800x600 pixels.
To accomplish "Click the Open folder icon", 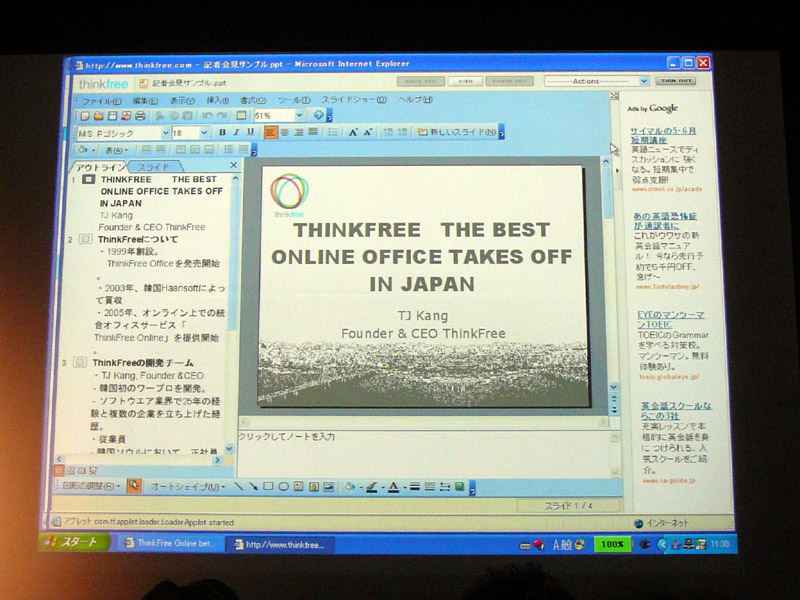I will point(98,116).
